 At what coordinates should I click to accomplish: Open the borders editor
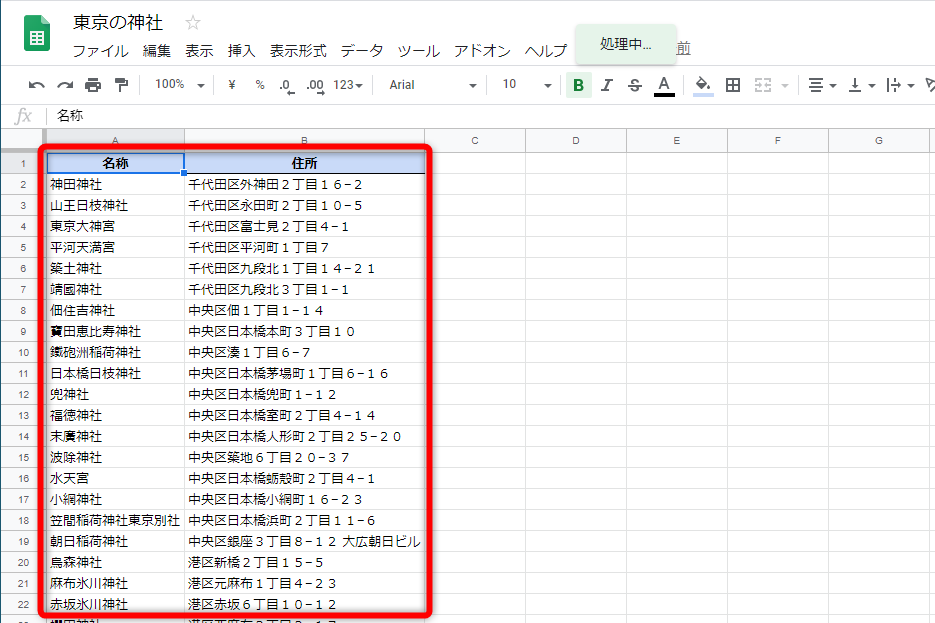point(733,85)
